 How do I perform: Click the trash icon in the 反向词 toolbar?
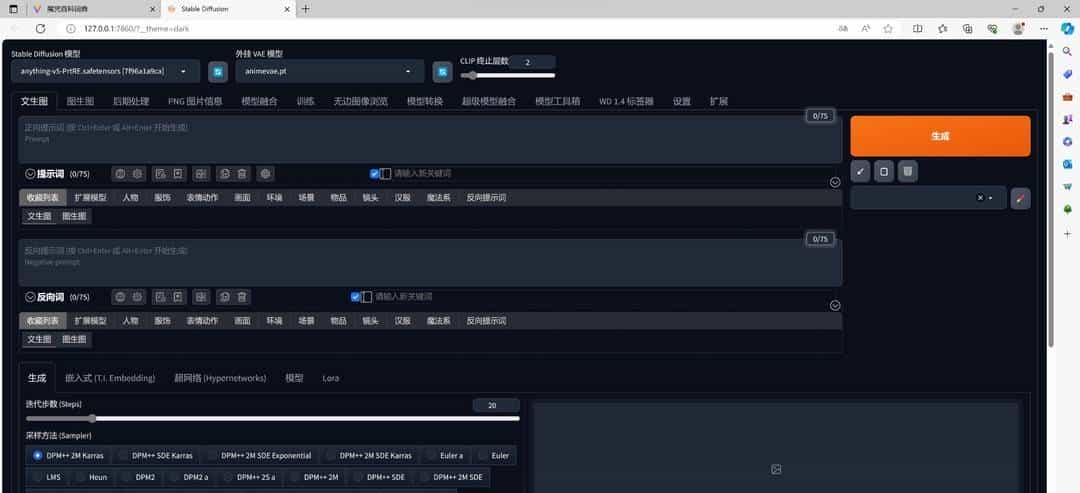tap(242, 297)
